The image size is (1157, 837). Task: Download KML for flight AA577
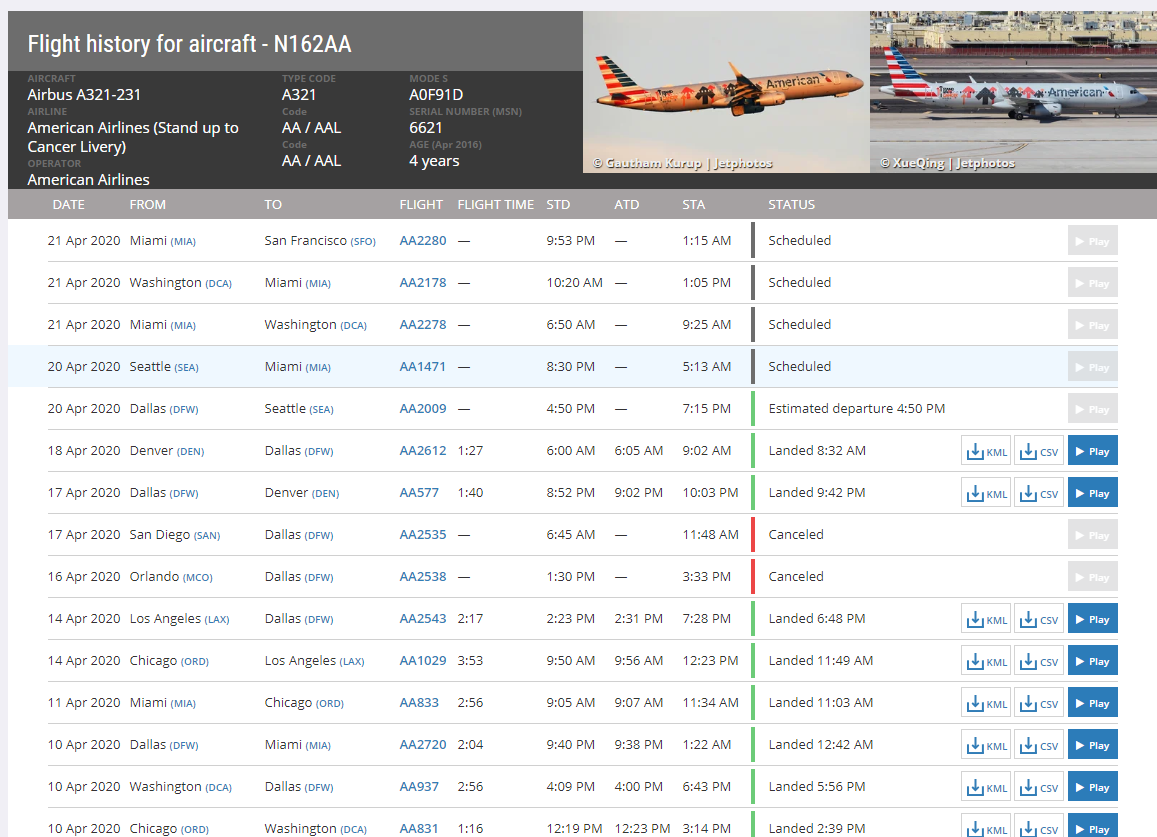click(987, 493)
